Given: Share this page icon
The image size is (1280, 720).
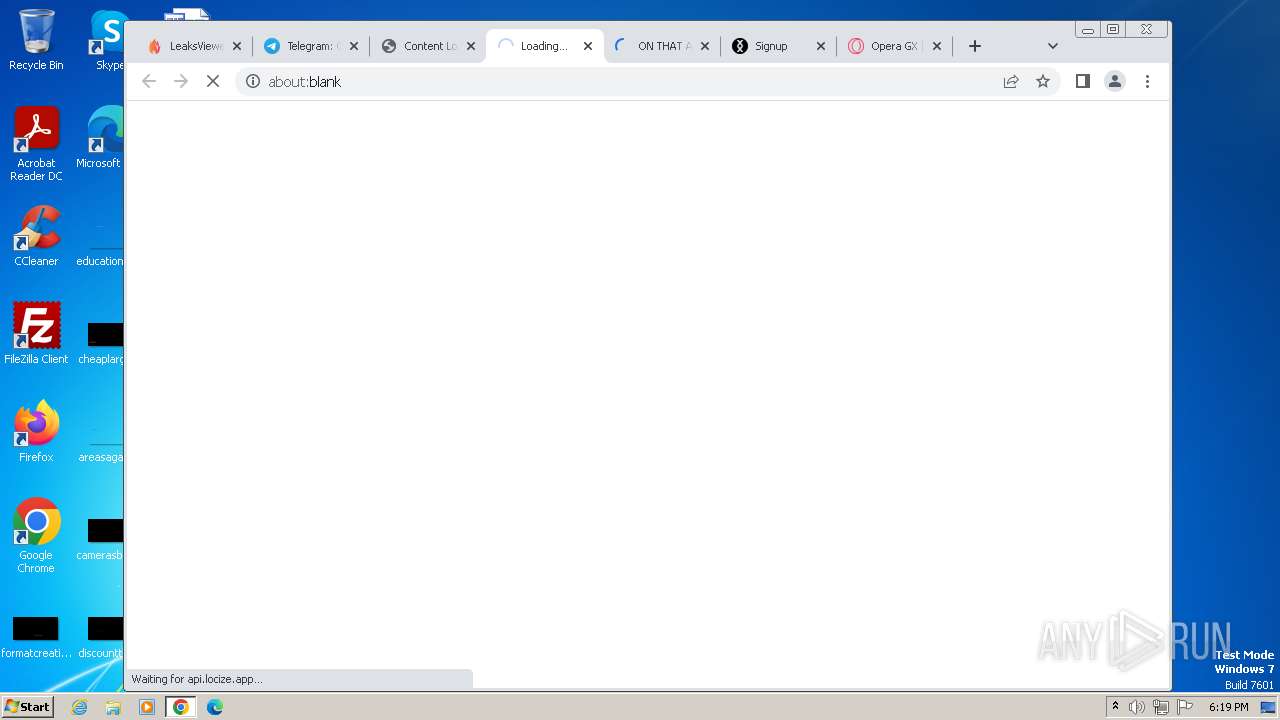Looking at the screenshot, I should click(x=1011, y=81).
